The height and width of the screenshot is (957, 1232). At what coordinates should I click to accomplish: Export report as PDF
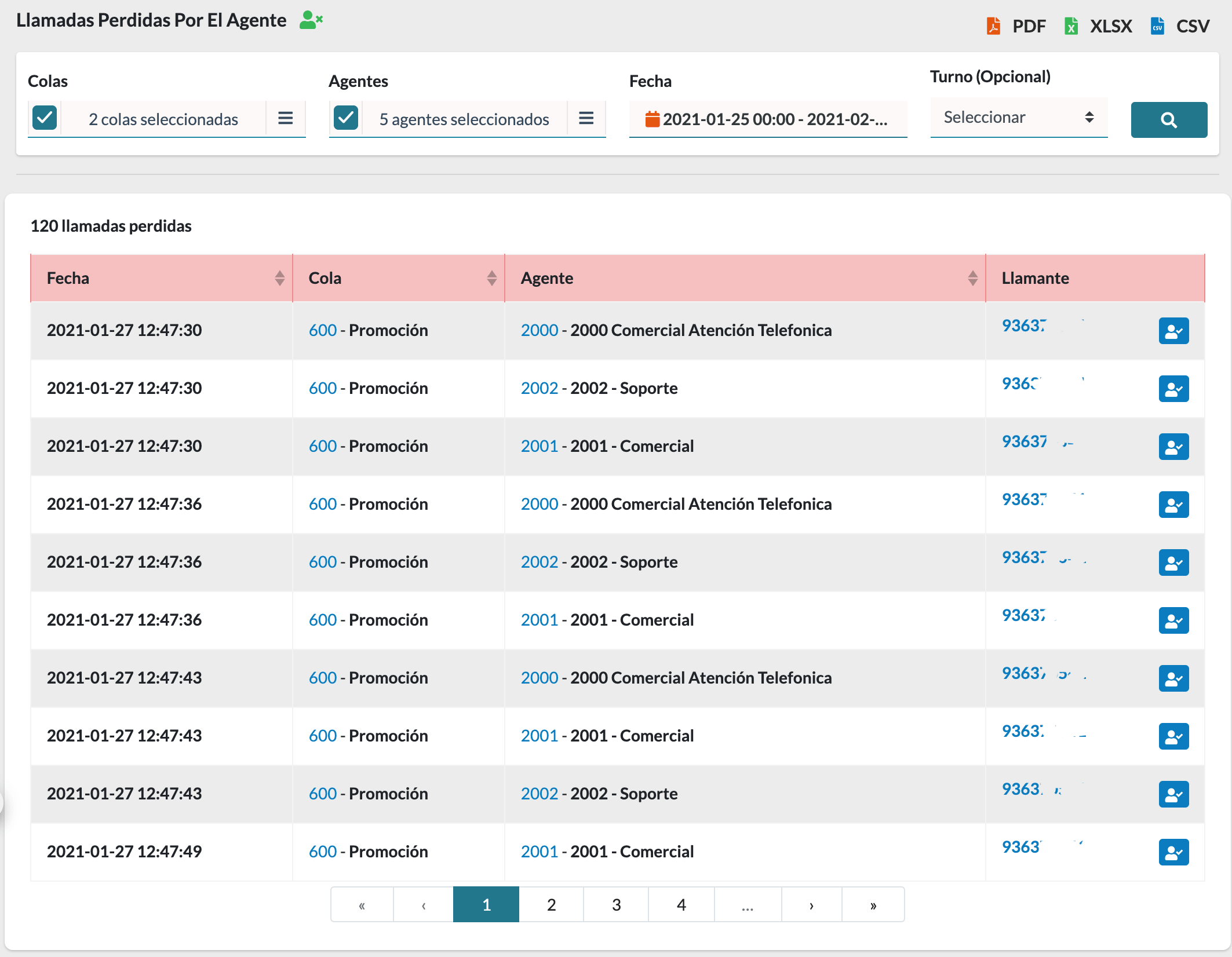(1016, 26)
